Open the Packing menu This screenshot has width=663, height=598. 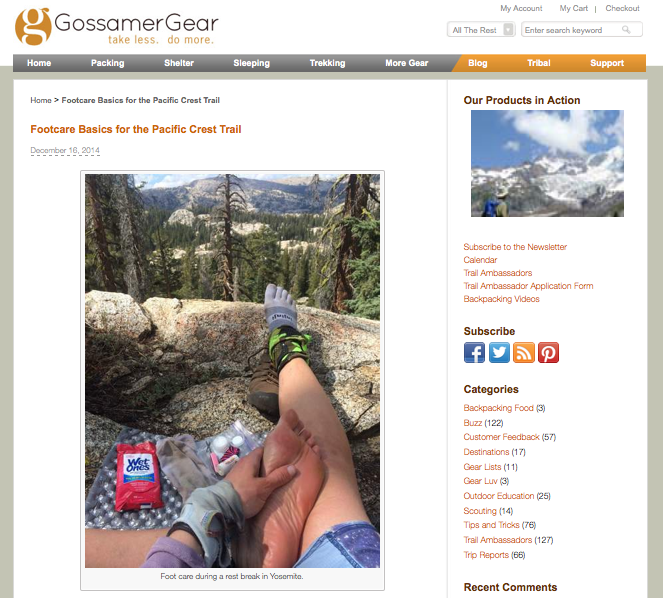coord(107,63)
